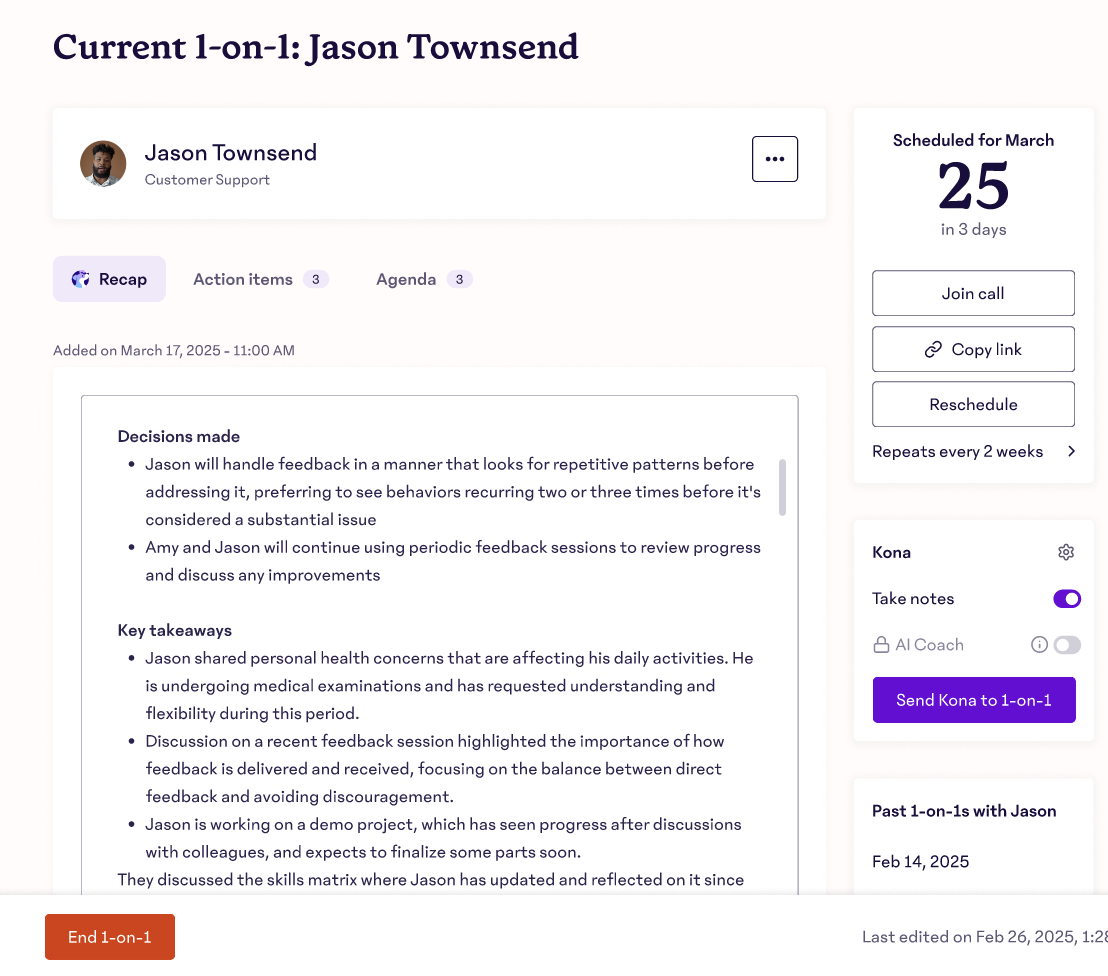Open the three-dot options menu
The image size is (1108, 976).
[774, 159]
